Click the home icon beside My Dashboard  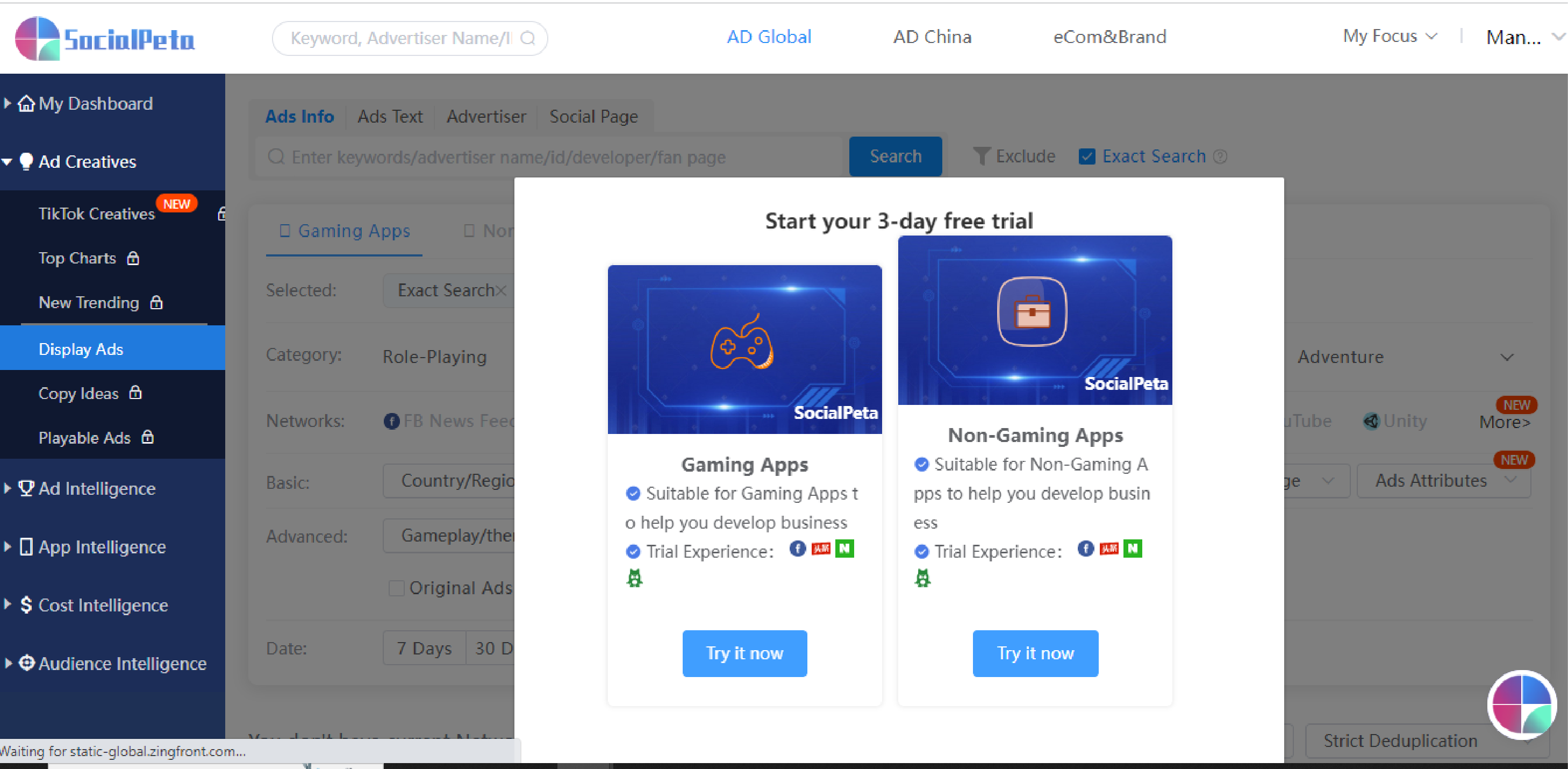[26, 103]
